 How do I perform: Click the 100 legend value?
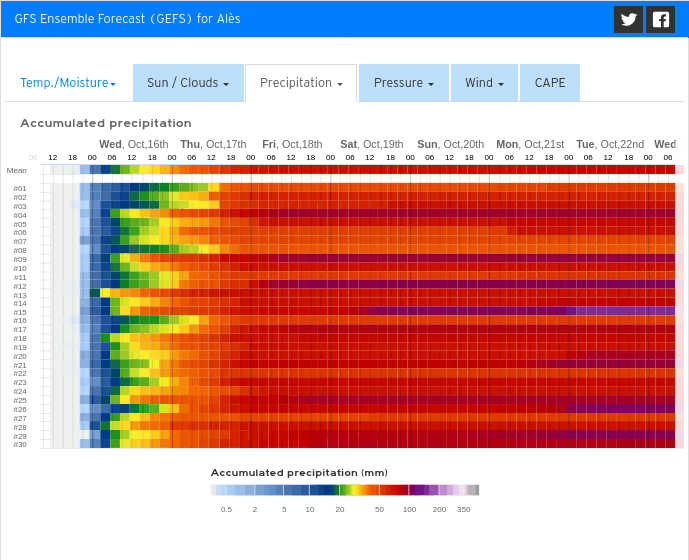(409, 509)
